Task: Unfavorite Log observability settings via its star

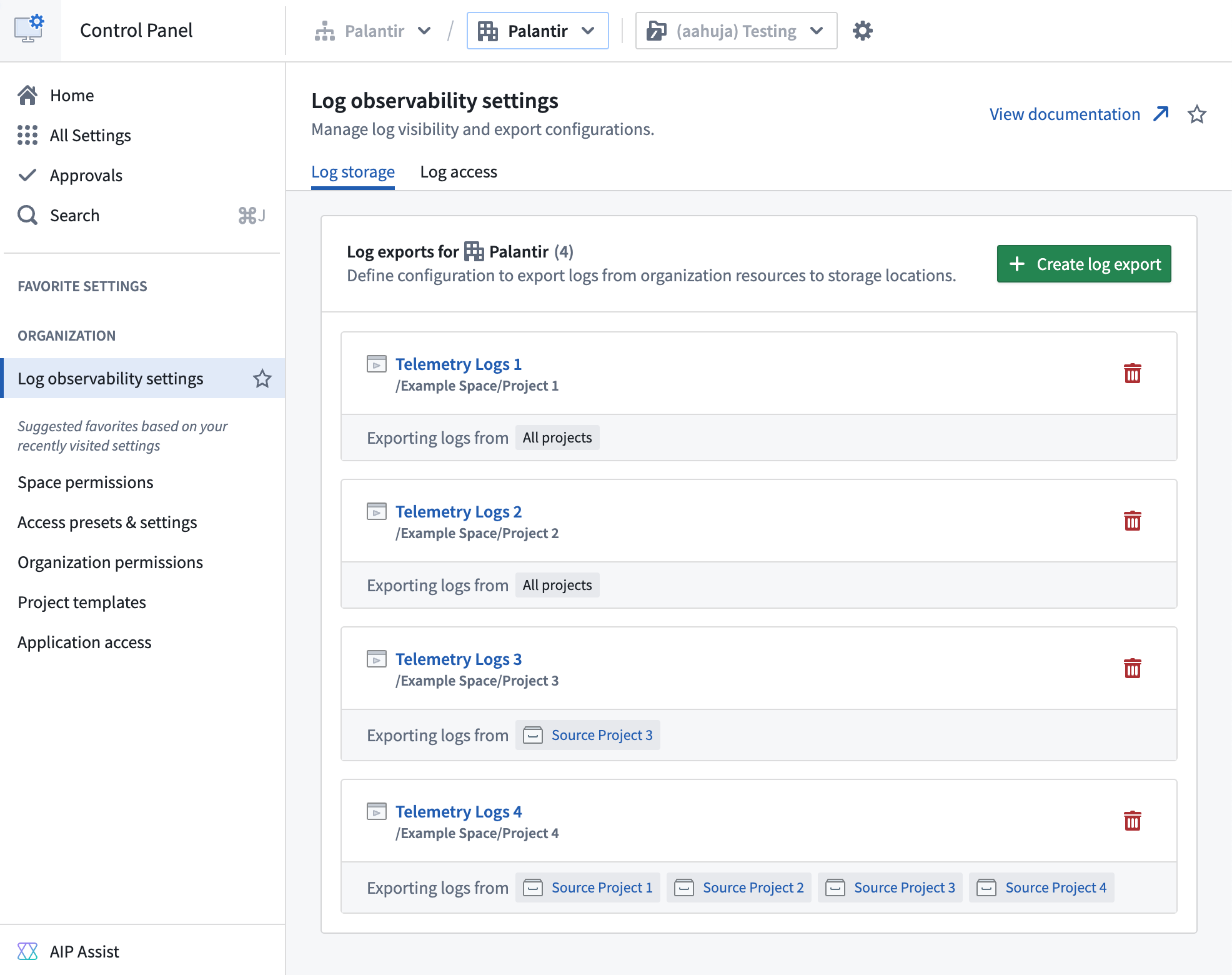Action: pos(262,378)
